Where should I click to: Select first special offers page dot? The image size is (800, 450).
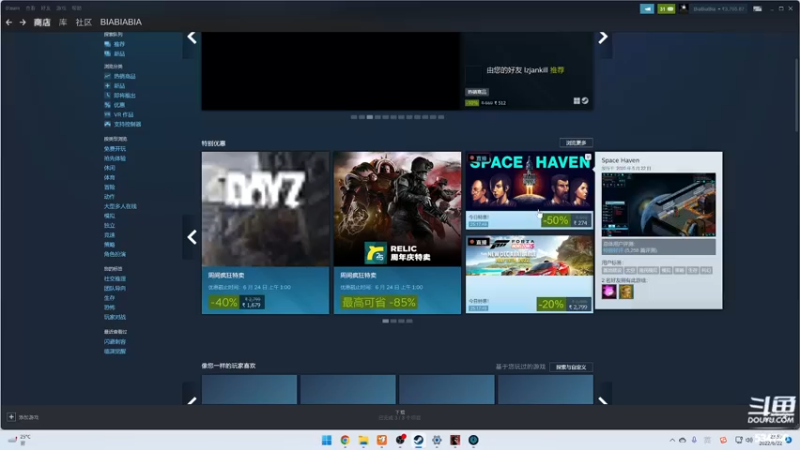point(386,321)
